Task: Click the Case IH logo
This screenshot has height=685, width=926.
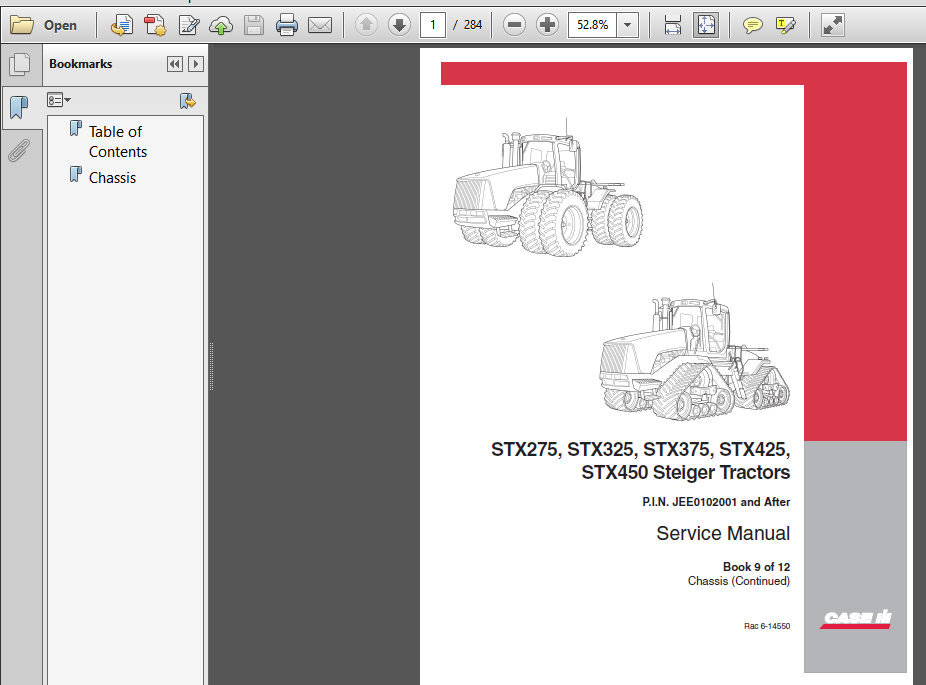Action: tap(855, 618)
